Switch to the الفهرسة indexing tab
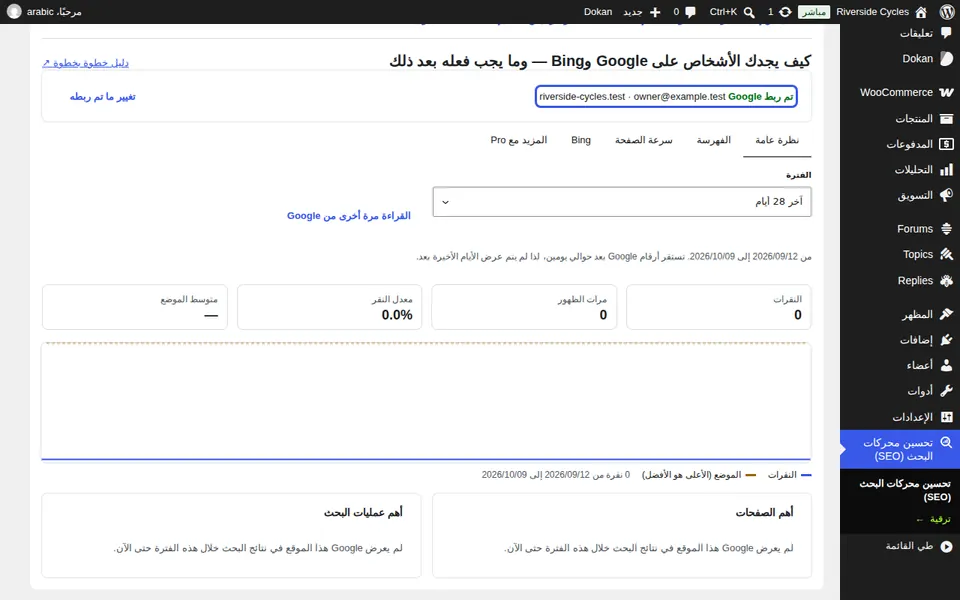This screenshot has height=600, width=960. point(714,140)
